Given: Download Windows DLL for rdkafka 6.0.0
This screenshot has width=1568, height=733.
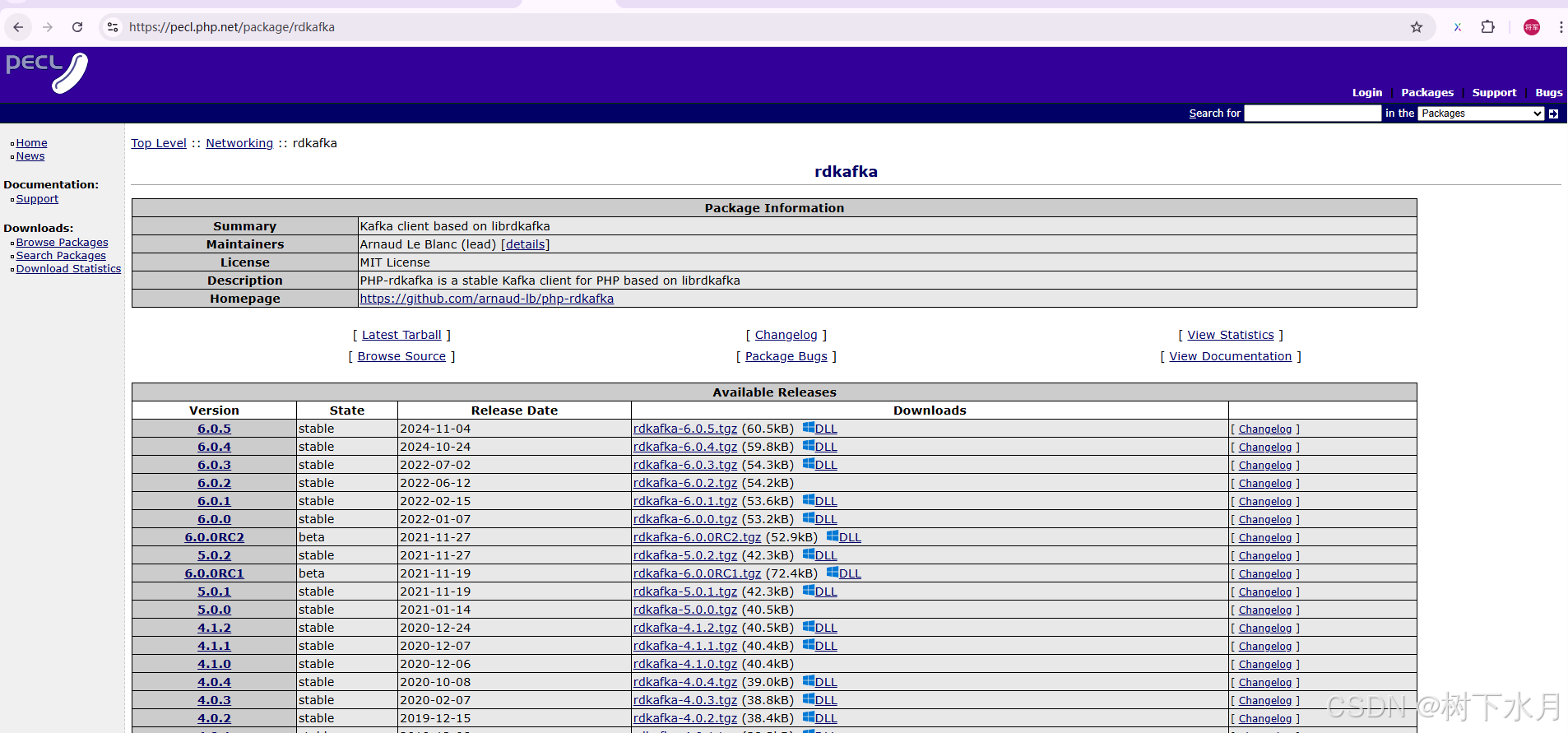Looking at the screenshot, I should pos(819,519).
